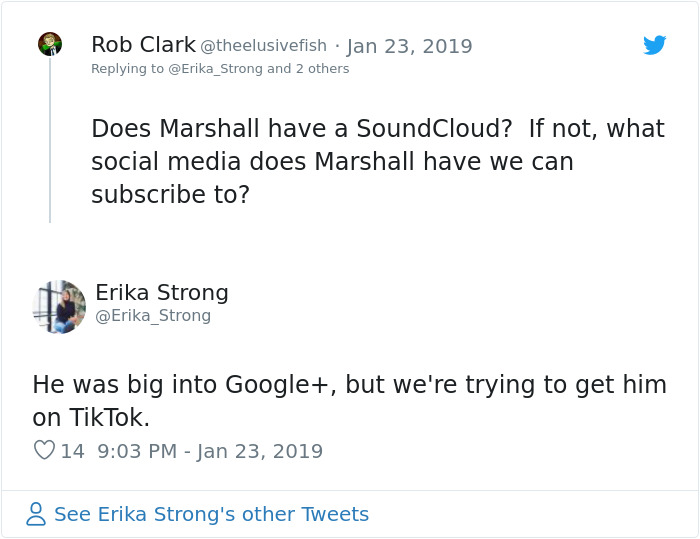This screenshot has width=700, height=539.
Task: Click the horizontal divider above the footer link
Action: click(350, 491)
